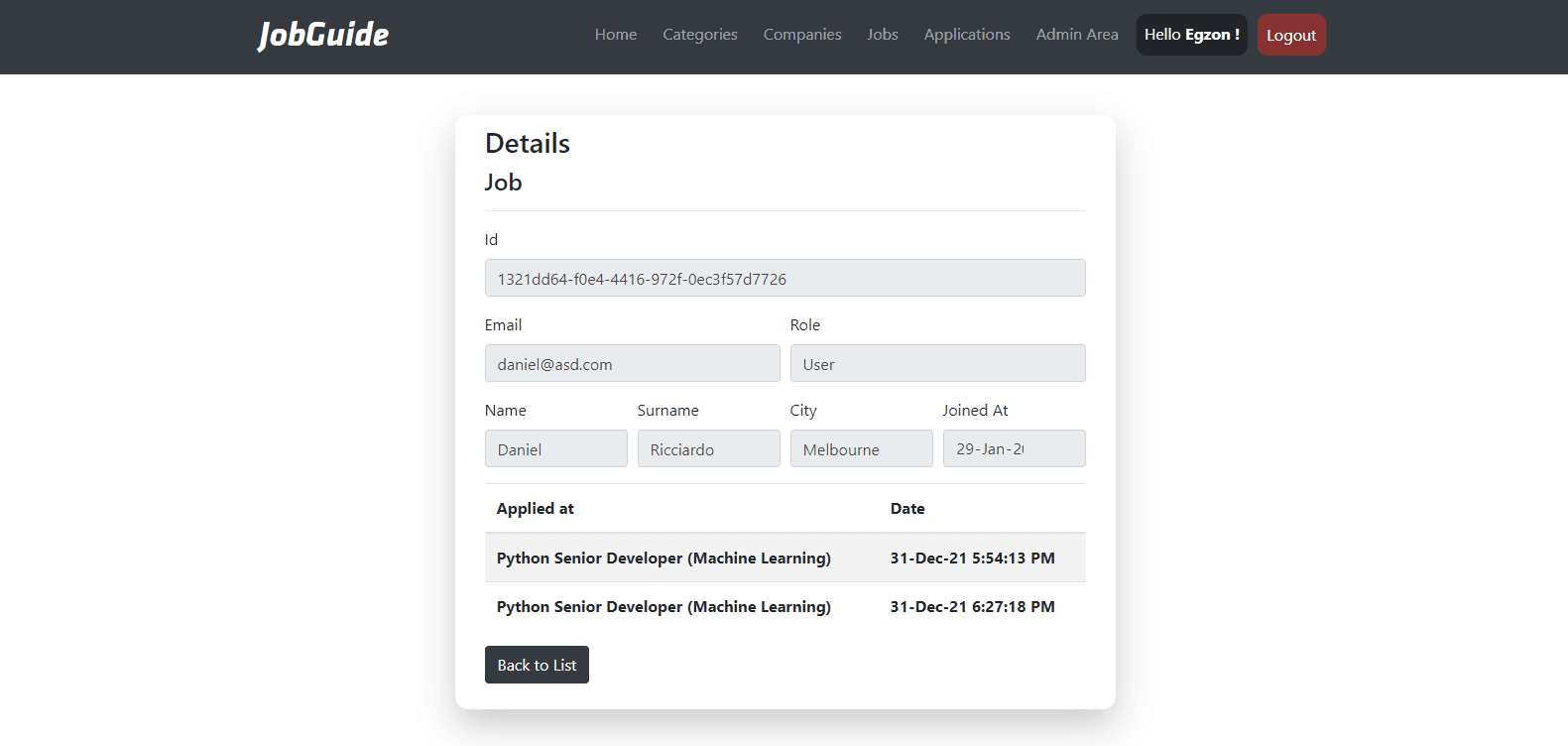The width and height of the screenshot is (1568, 746).
Task: Select the City field showing Melbourne
Action: [861, 449]
